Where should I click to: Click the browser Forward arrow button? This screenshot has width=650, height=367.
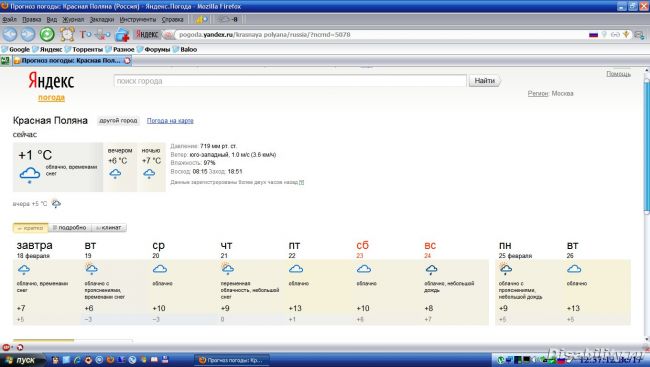click(x=28, y=34)
